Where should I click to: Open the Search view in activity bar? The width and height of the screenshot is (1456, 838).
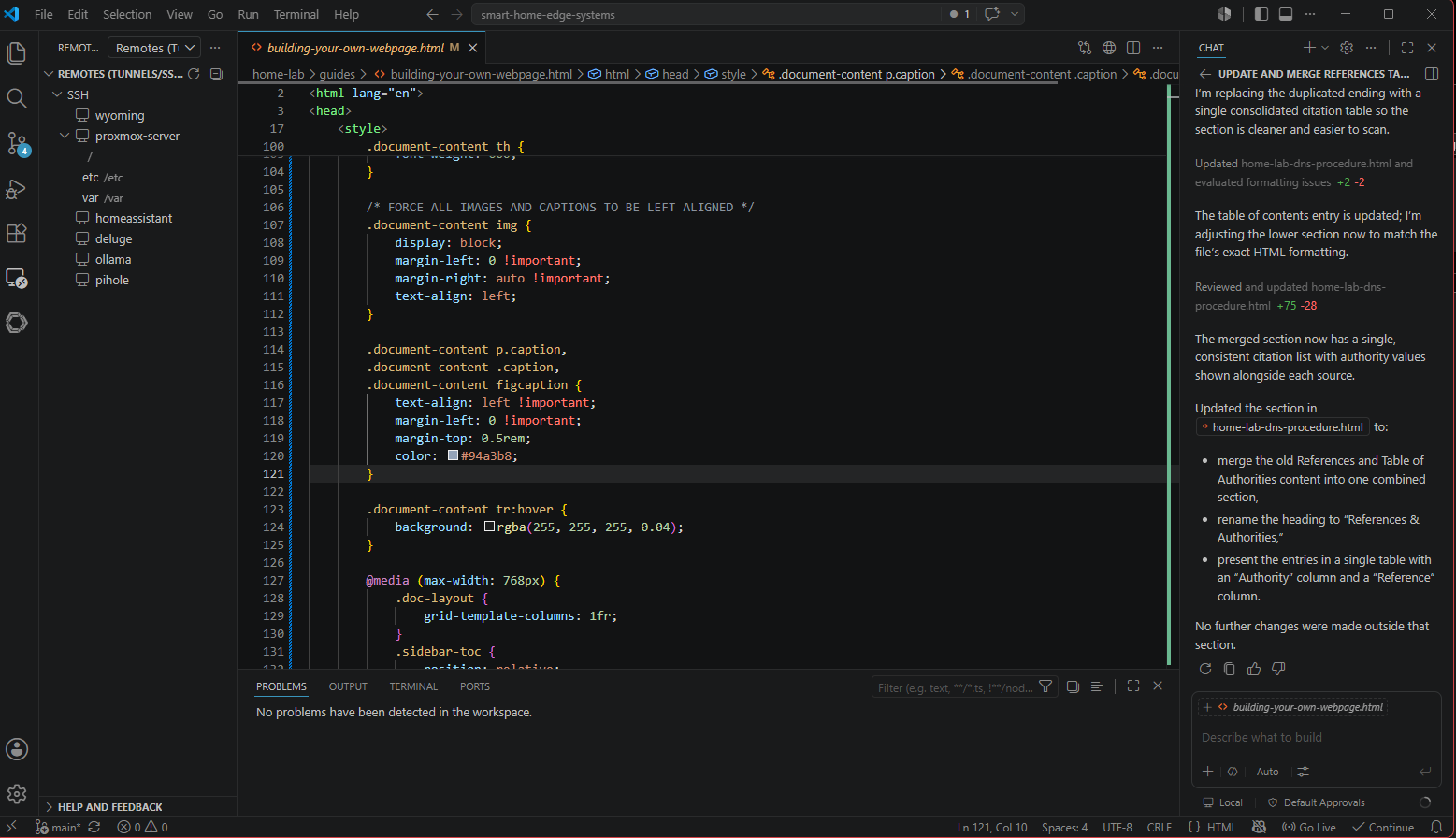pyautogui.click(x=16, y=98)
